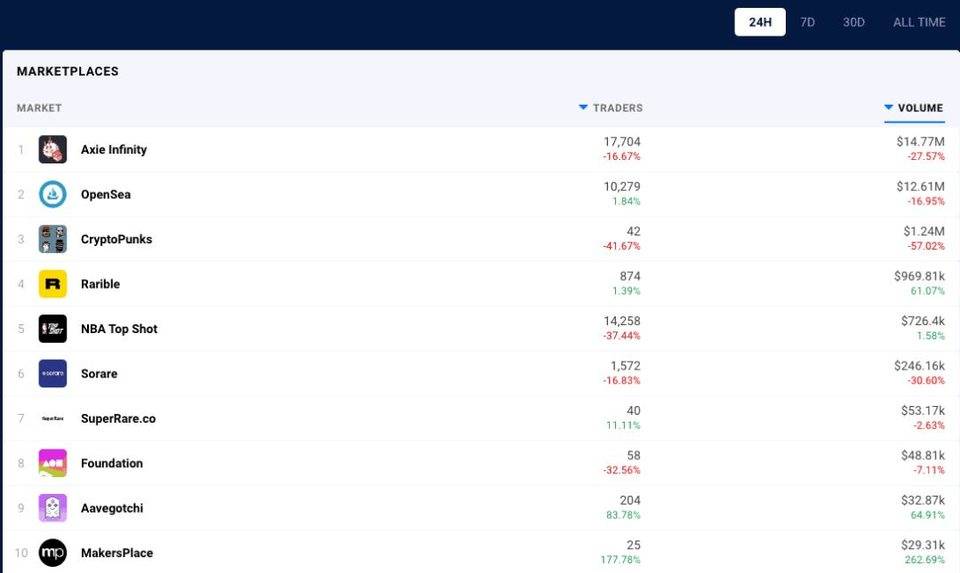Click the -41.67% traders change value
Viewport: 960px width, 573px height.
(x=621, y=246)
